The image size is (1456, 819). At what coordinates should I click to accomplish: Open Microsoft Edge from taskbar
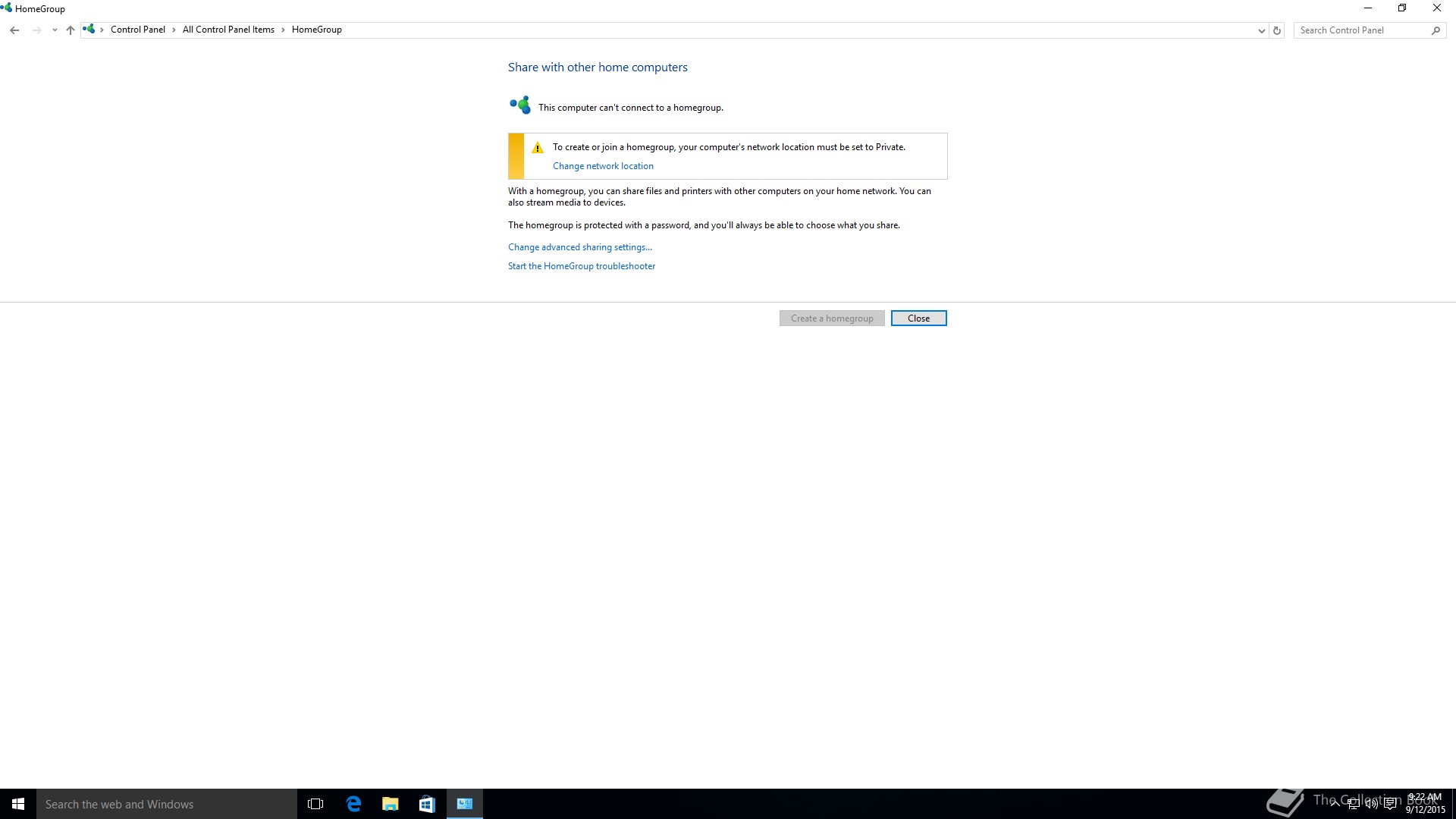click(x=353, y=804)
